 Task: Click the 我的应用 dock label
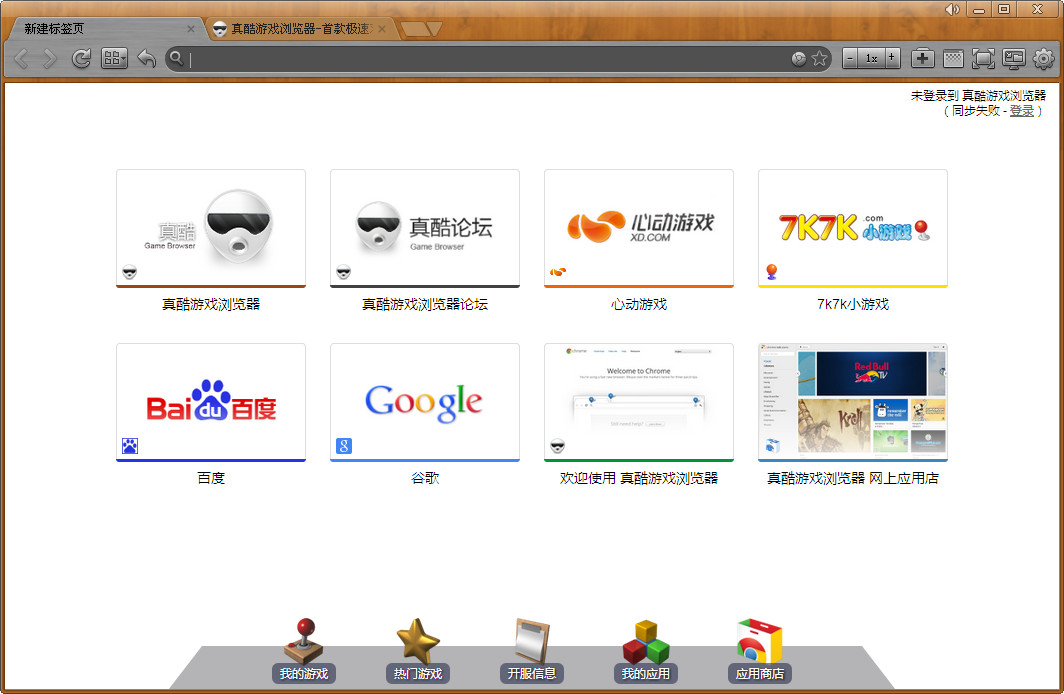point(646,674)
